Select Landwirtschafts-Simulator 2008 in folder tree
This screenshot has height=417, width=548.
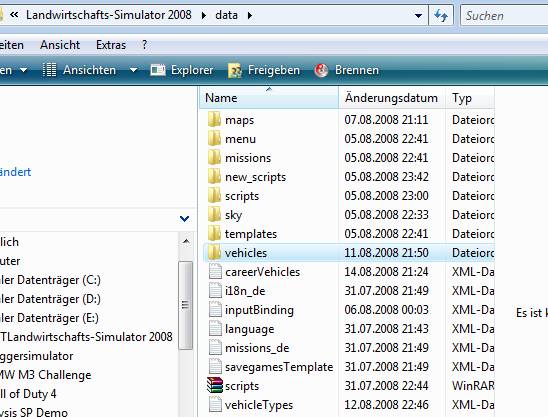pos(86,337)
